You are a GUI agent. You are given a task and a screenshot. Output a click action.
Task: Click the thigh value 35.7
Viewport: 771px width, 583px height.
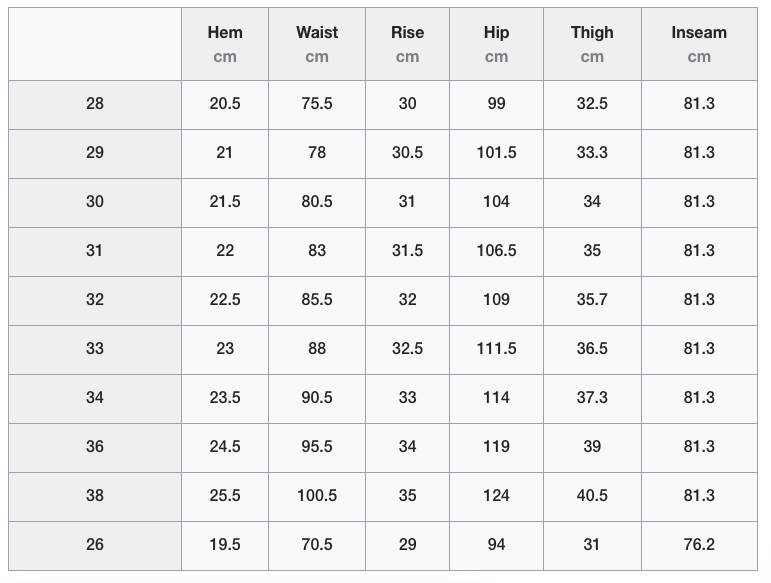[592, 300]
